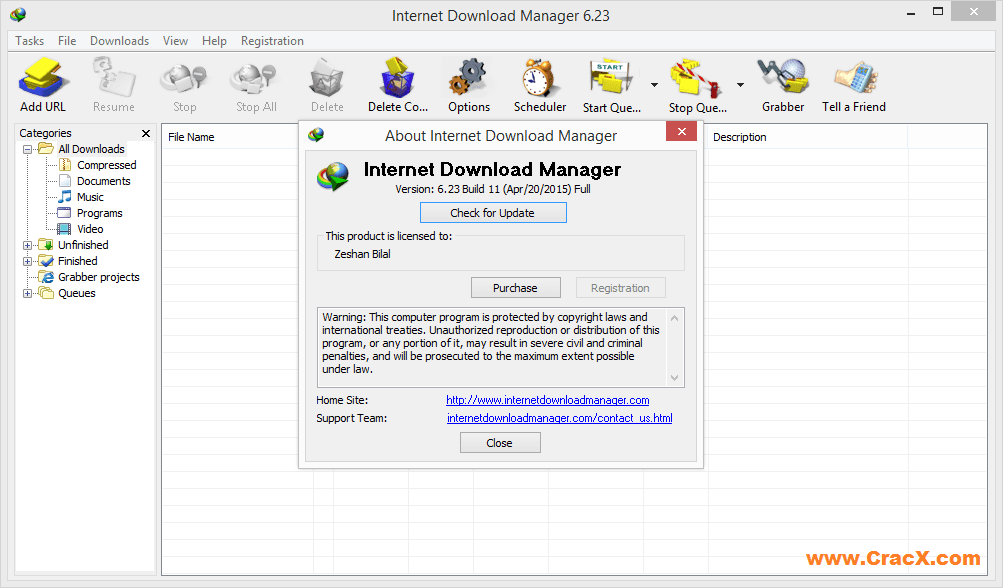Click the 'Zeshan Bilal' licensee name
This screenshot has height=588, width=1003.
pyautogui.click(x=363, y=254)
